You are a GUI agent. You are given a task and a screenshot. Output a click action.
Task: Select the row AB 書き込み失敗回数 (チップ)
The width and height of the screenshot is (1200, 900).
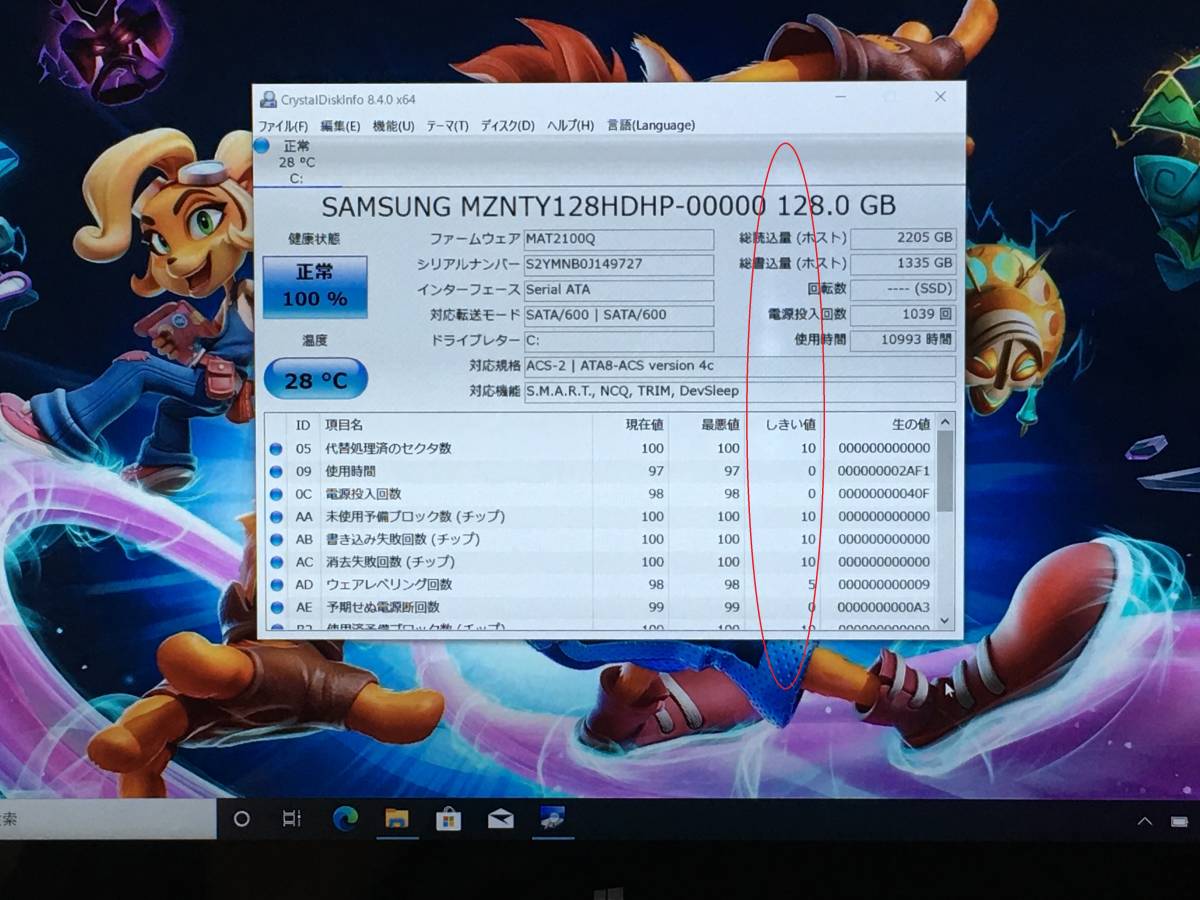coord(600,539)
